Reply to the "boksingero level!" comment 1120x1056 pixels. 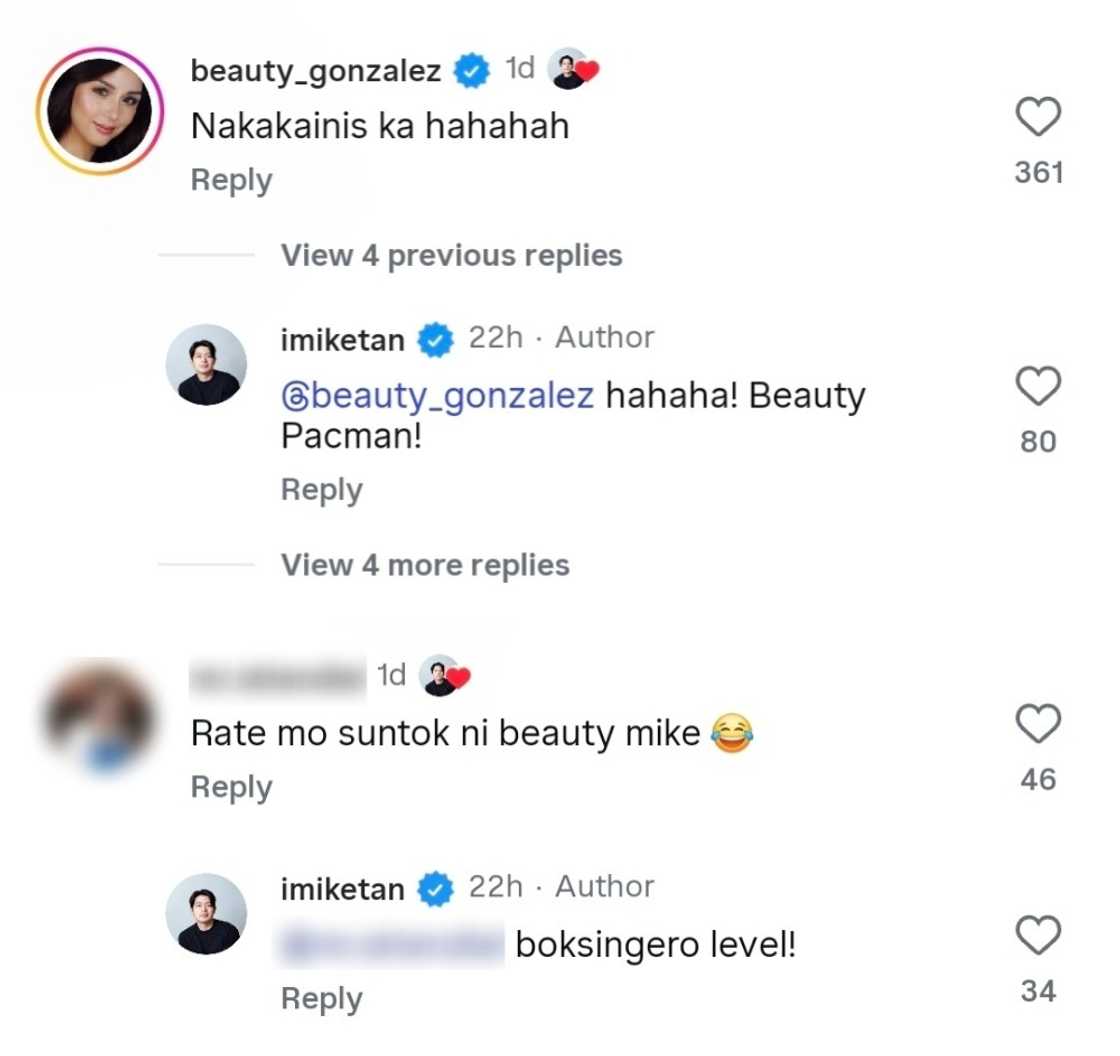point(321,997)
